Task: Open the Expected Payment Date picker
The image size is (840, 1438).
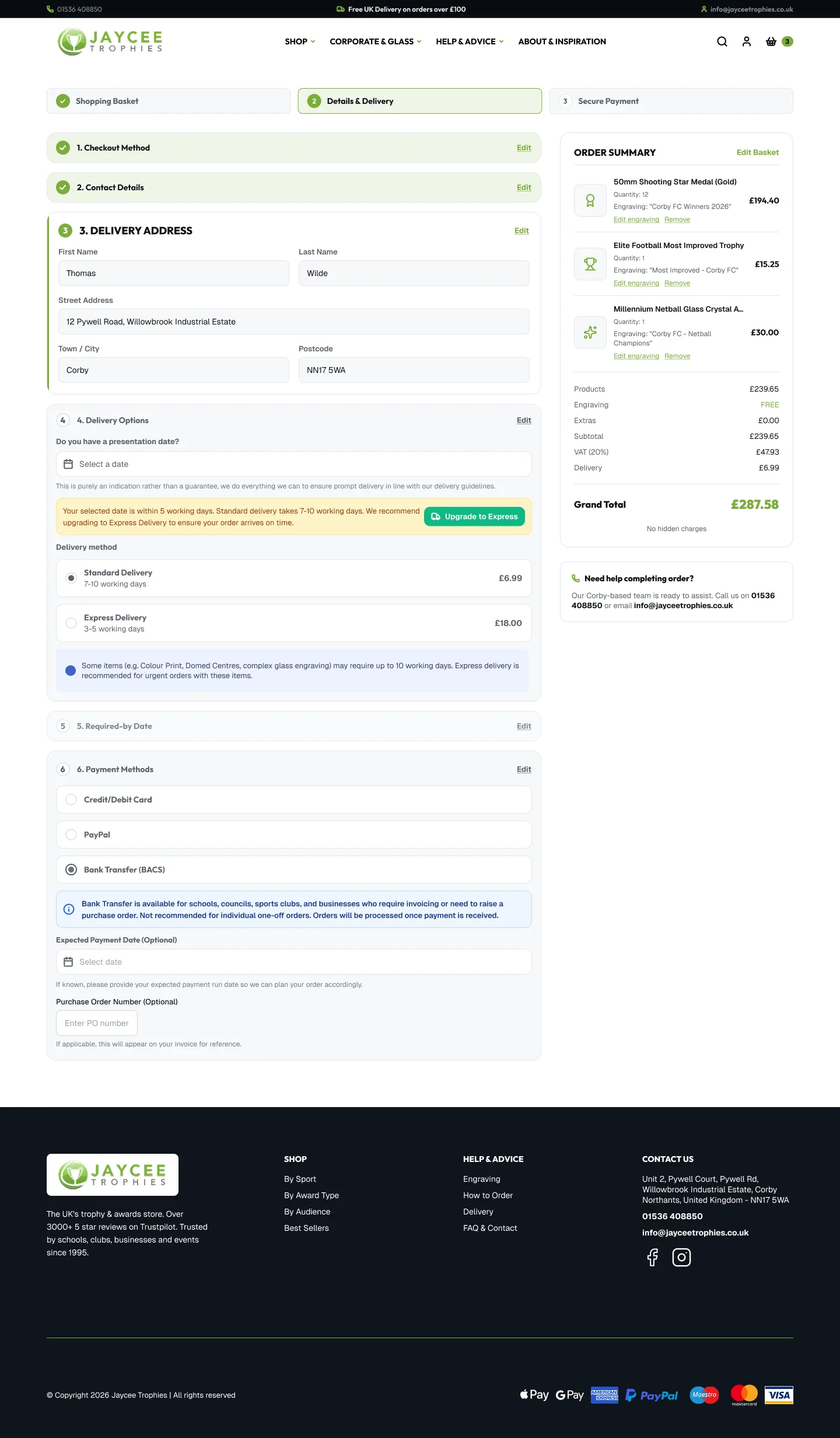Action: [294, 962]
